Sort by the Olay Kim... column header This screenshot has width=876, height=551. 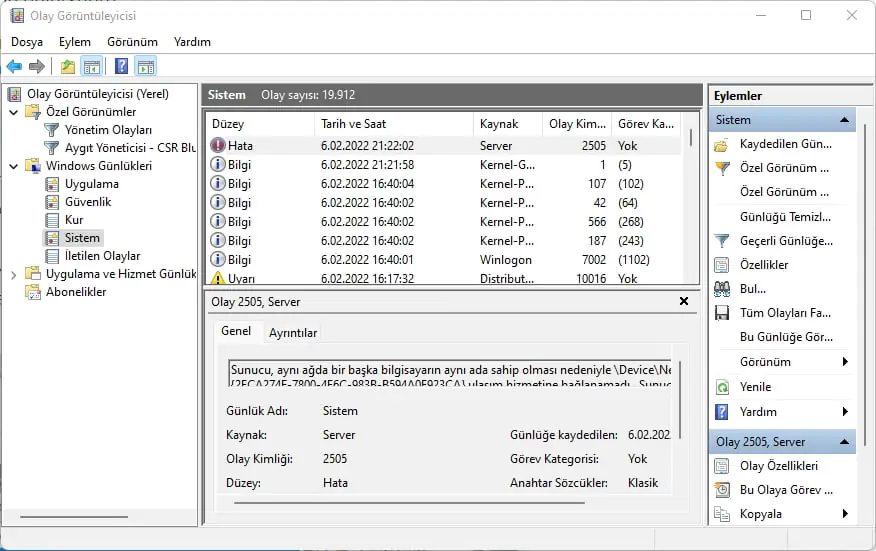pos(577,124)
